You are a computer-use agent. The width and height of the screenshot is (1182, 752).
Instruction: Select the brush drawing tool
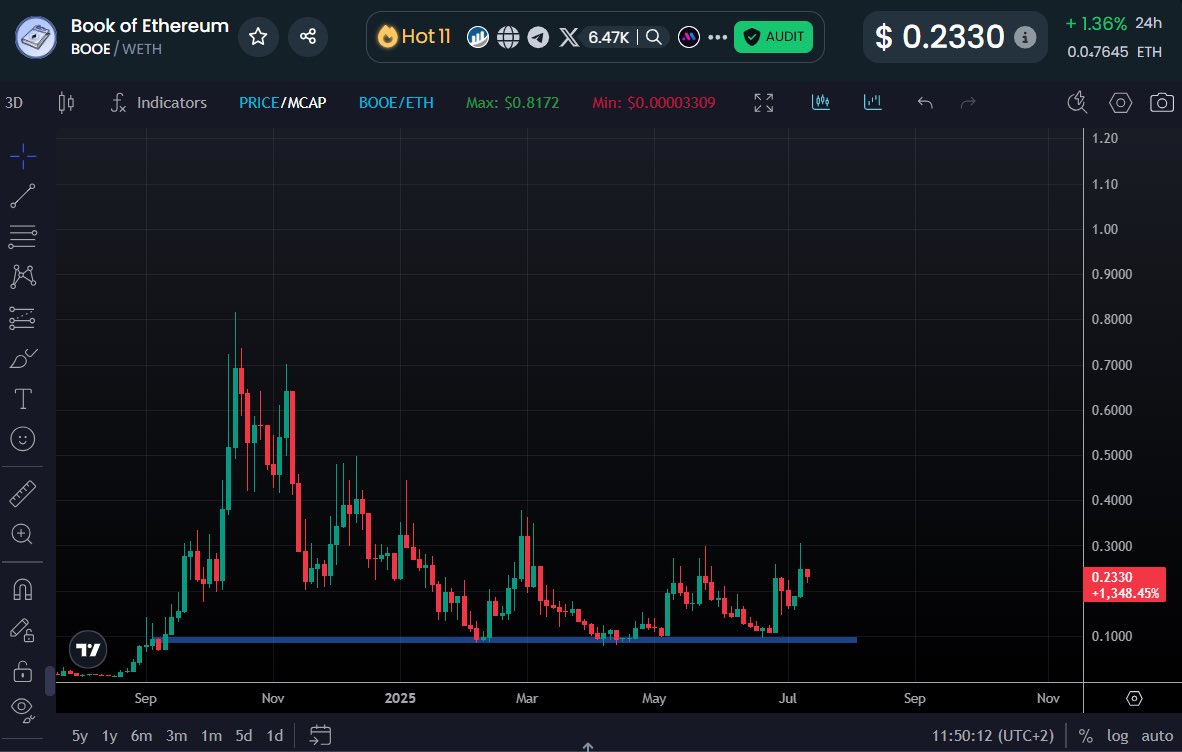pos(23,359)
